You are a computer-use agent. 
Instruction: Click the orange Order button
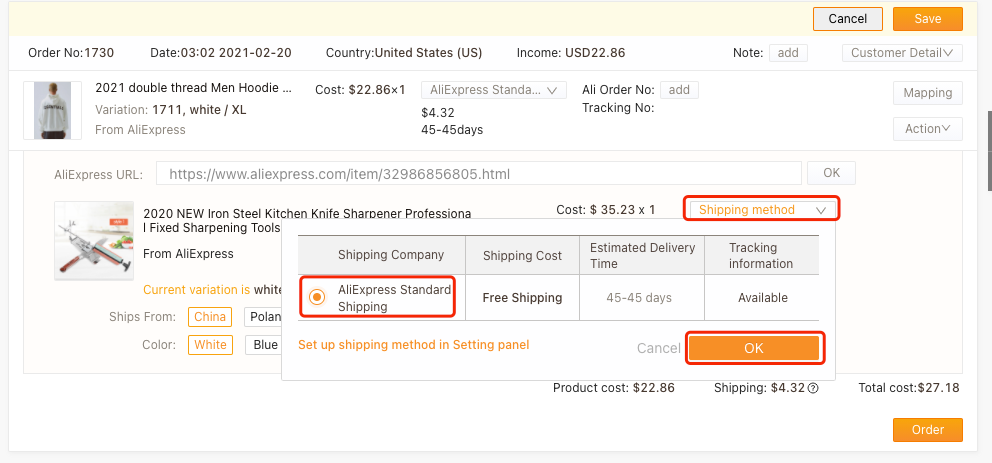click(x=927, y=429)
